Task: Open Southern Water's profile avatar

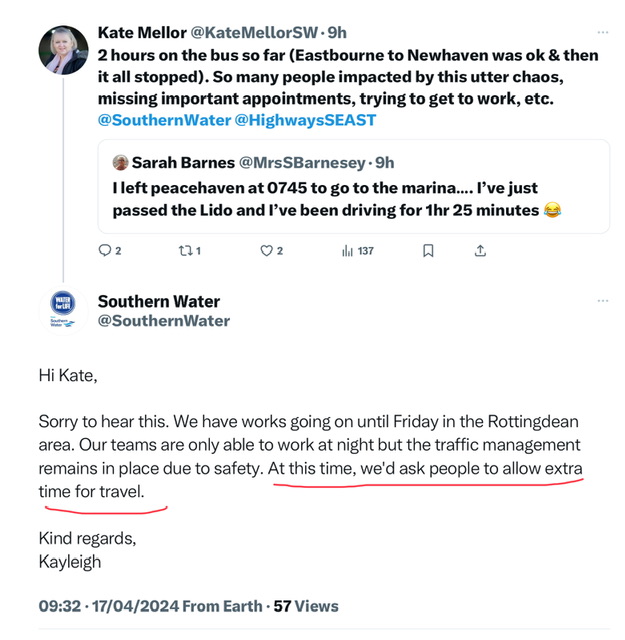Action: [63, 311]
